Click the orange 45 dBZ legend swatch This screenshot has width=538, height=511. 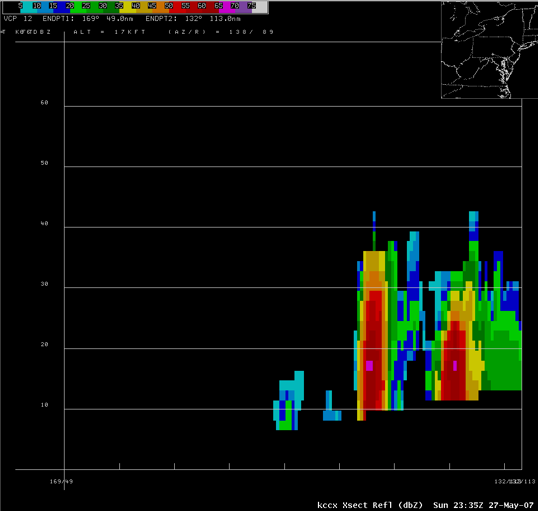(161, 8)
